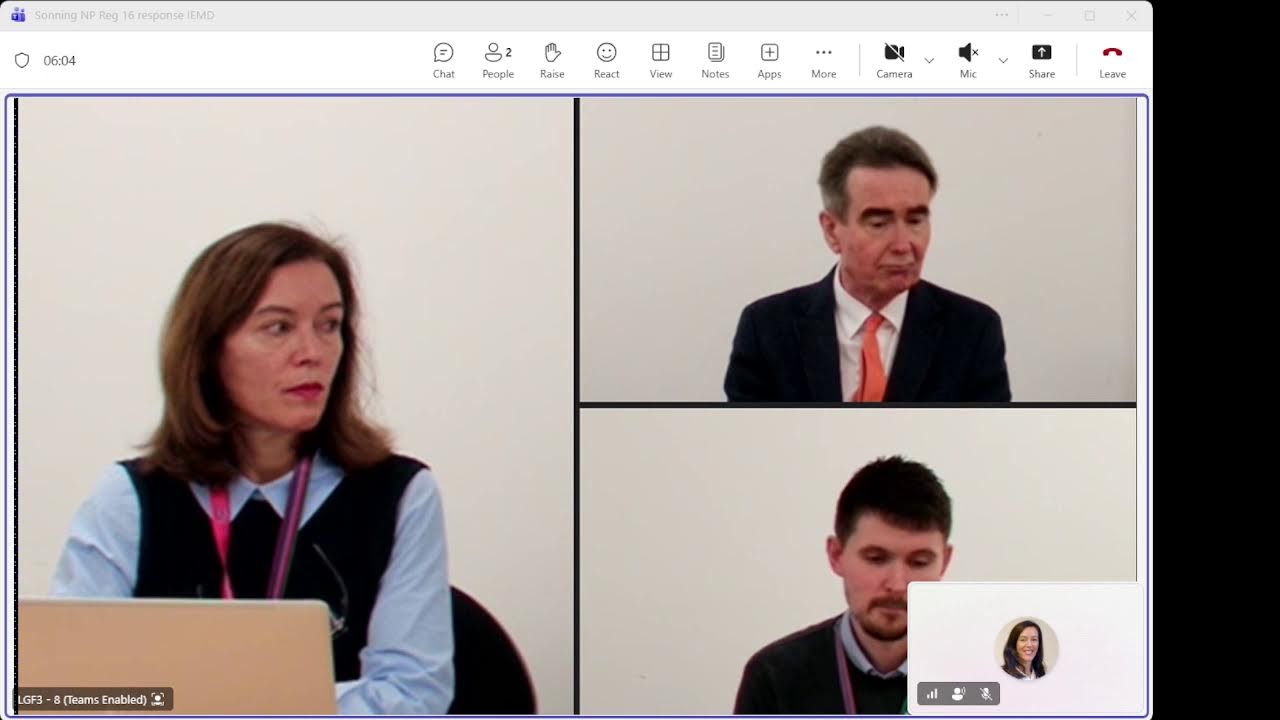This screenshot has width=1280, height=720.
Task: Expand the Camera options dropdown arrow
Action: [929, 61]
